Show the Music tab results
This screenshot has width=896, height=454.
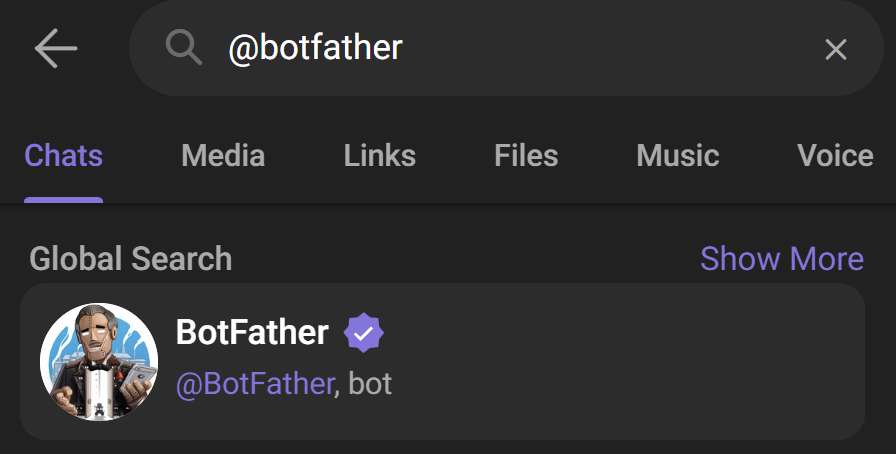pyautogui.click(x=678, y=156)
